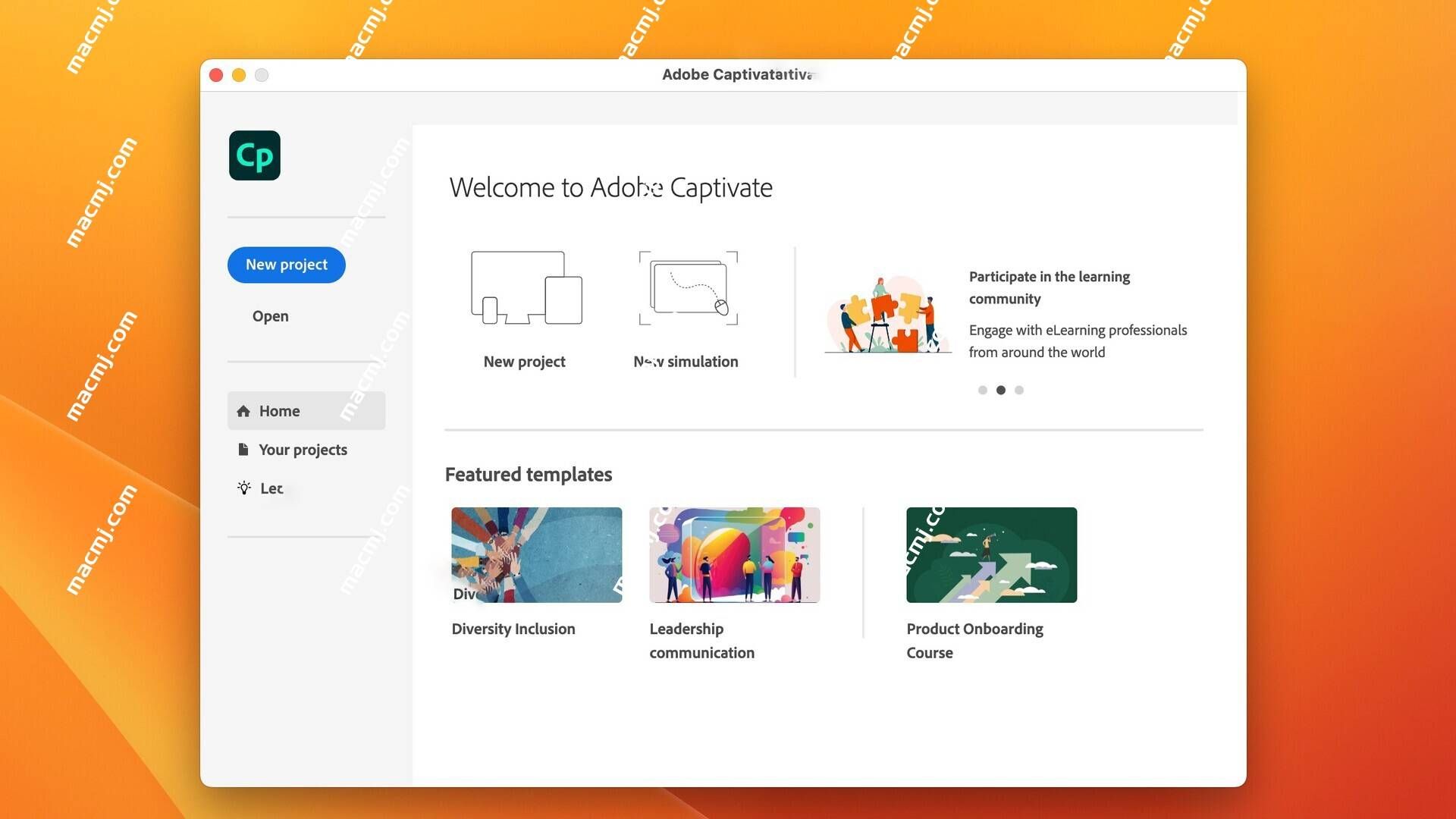Select the second carousel dot
This screenshot has height=819, width=1456.
point(1001,390)
